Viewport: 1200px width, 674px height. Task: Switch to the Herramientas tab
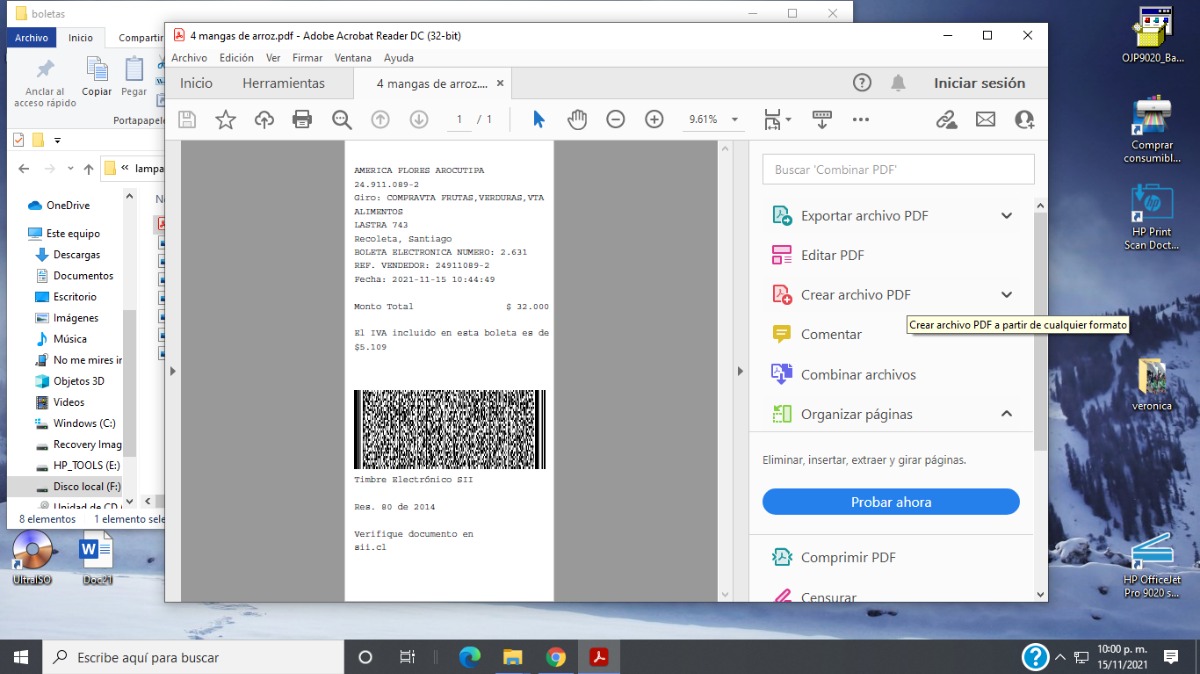click(284, 83)
